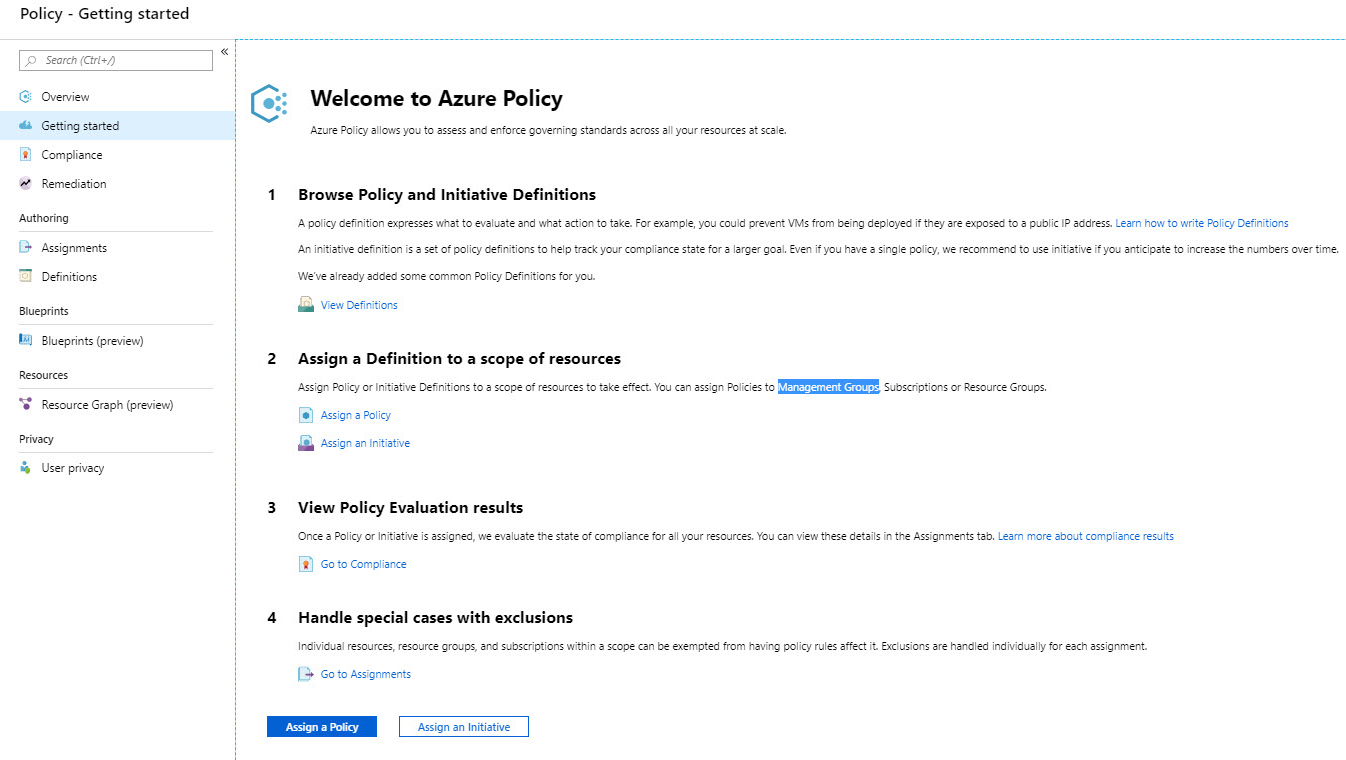This screenshot has height=760, width=1346.
Task: Click the magnifier icon in search box
Action: [x=31, y=61]
